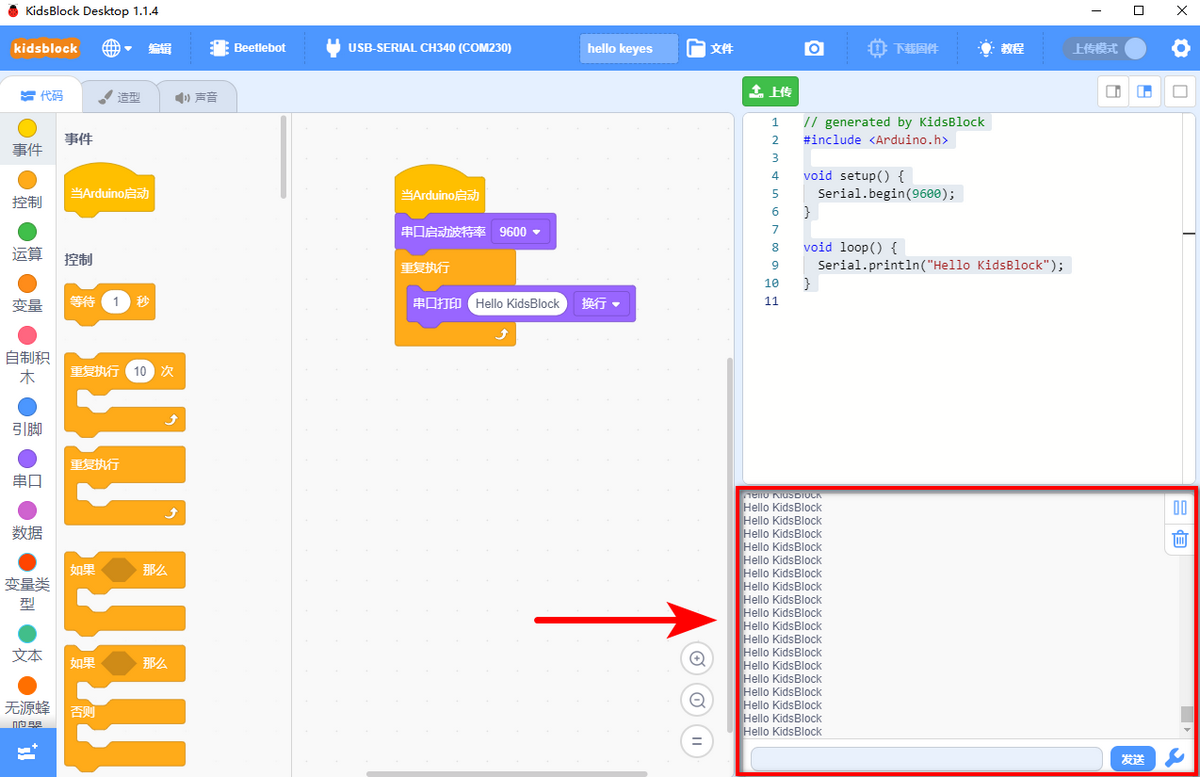The image size is (1200, 777).
Task: Open settings gear icon
Action: [x=1180, y=48]
